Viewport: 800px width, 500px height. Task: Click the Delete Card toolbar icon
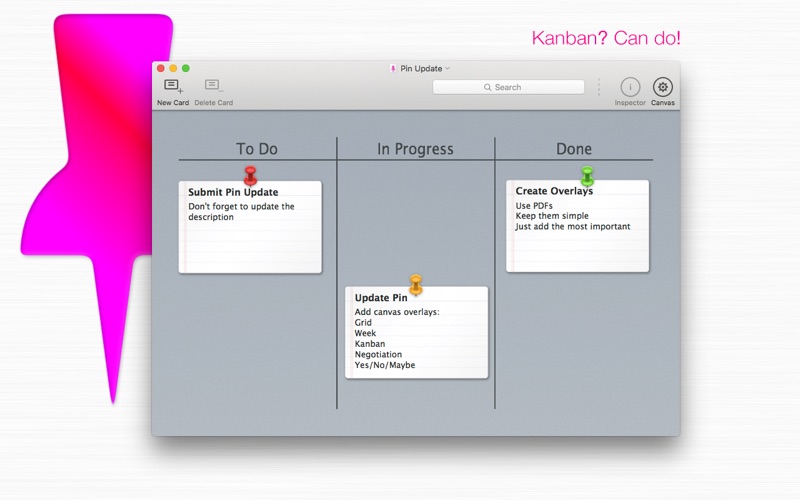pyautogui.click(x=213, y=86)
